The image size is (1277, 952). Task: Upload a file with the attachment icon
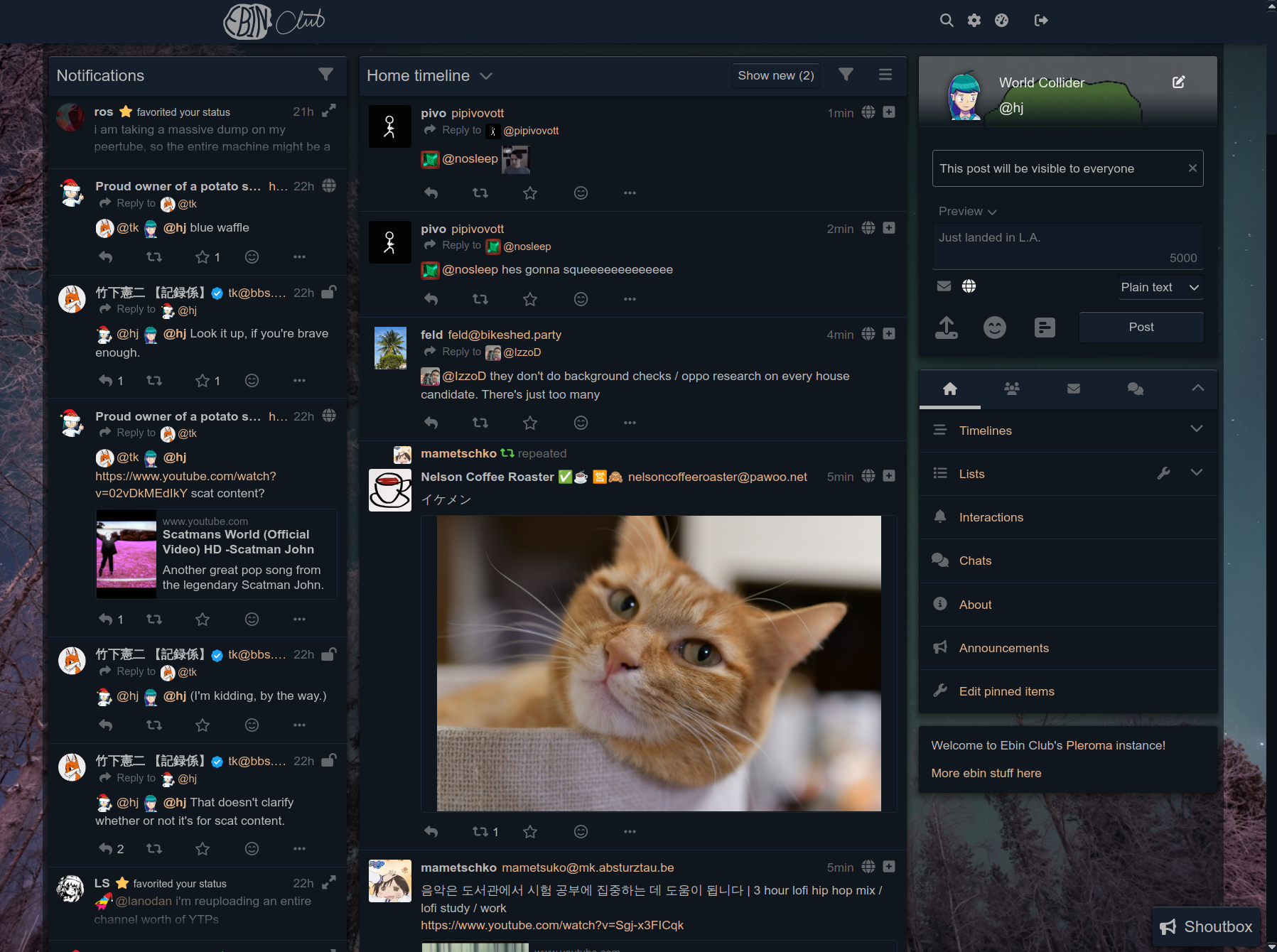coord(946,328)
